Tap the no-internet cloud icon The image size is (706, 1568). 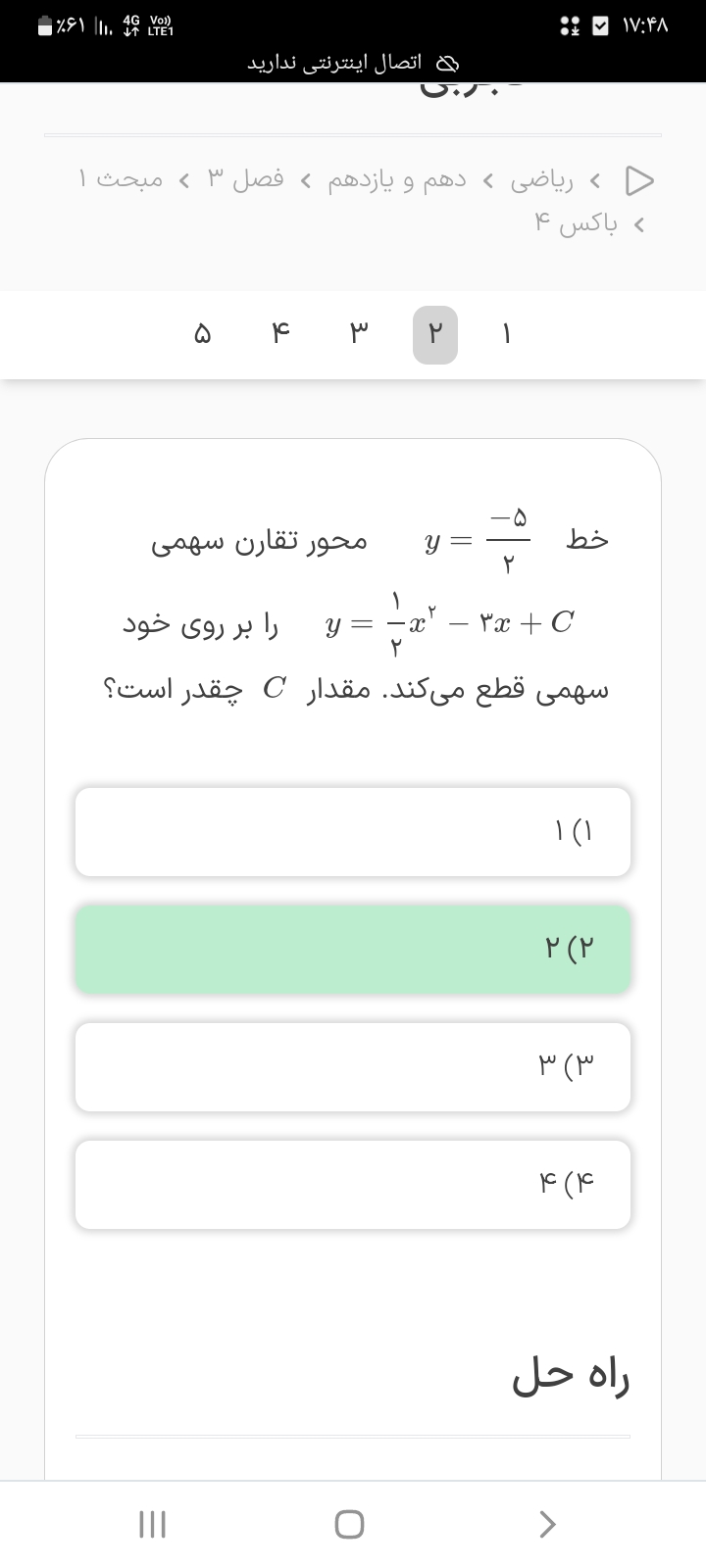coord(446,64)
